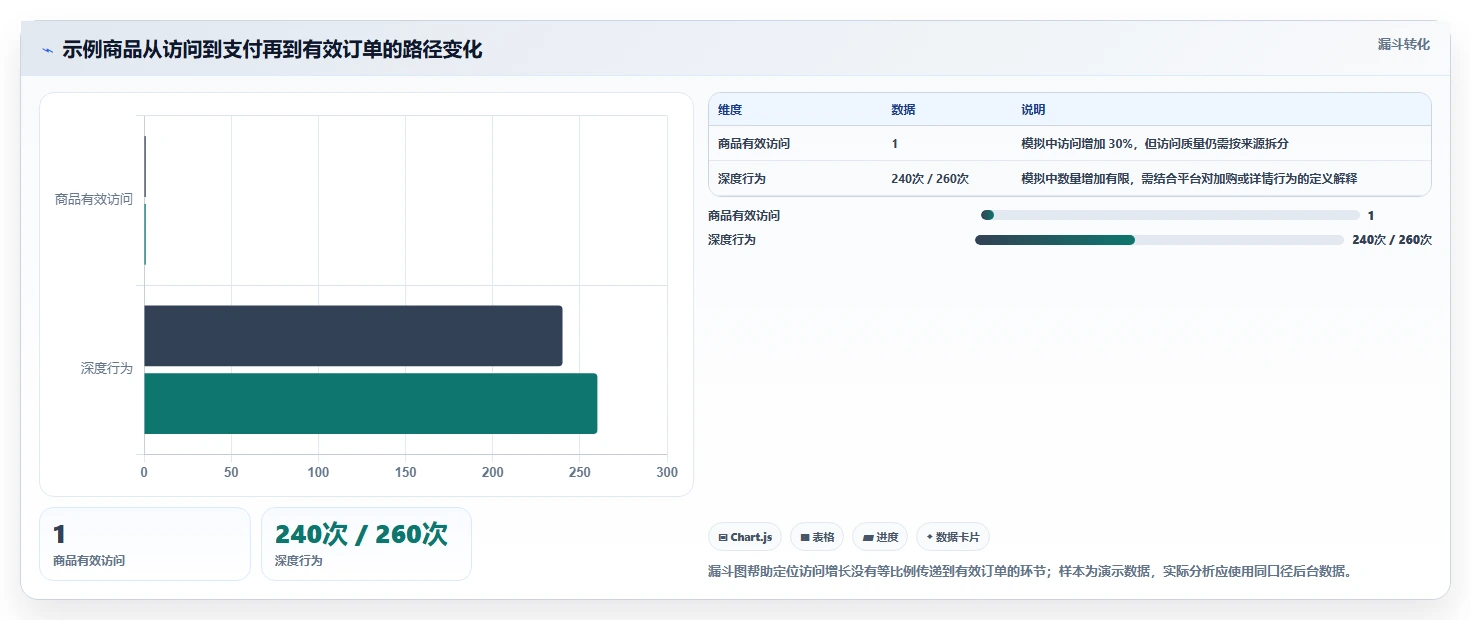Click the 漏斗转化 label at top right
The image size is (1471, 620).
click(1404, 44)
